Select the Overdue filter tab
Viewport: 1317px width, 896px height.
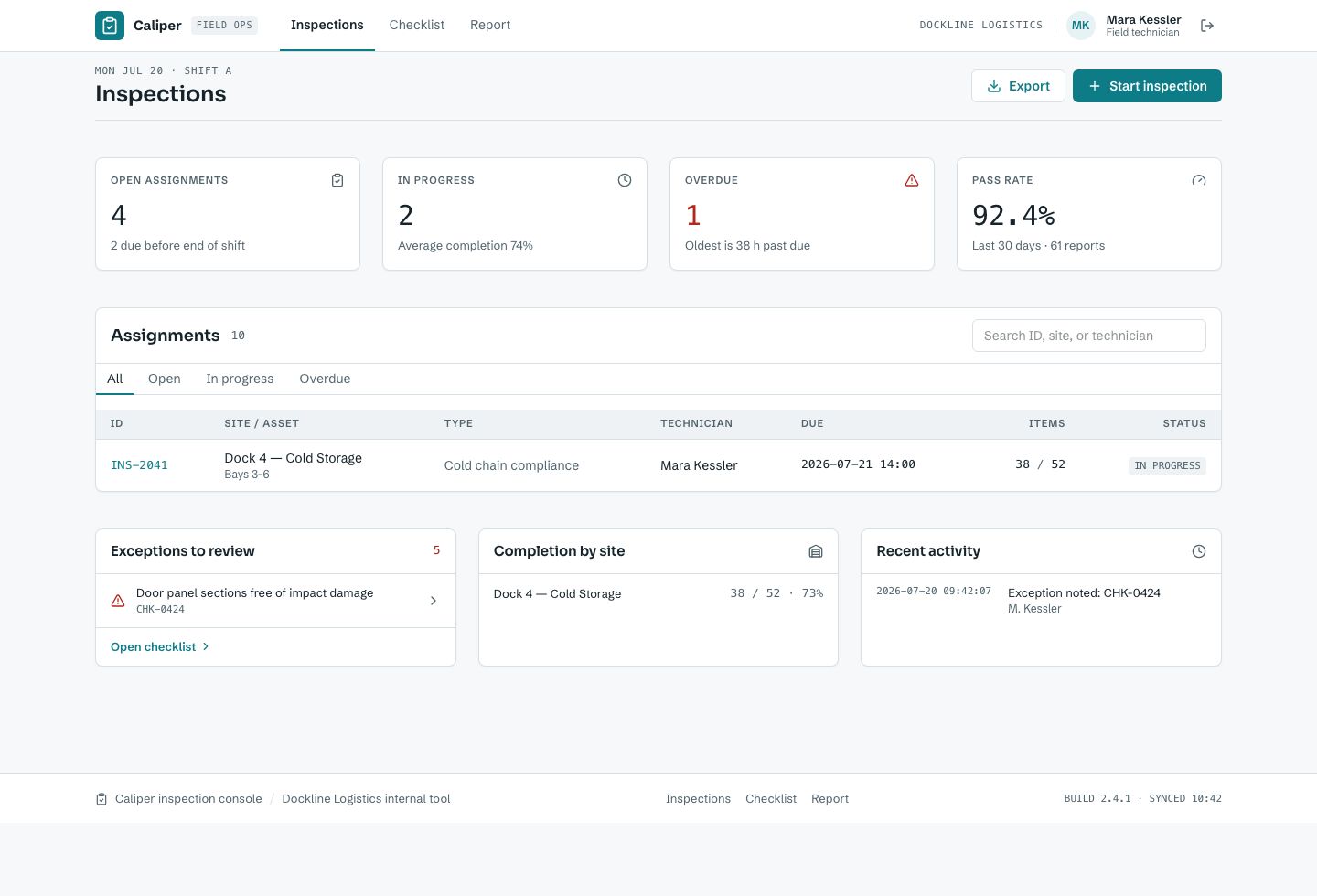[325, 379]
